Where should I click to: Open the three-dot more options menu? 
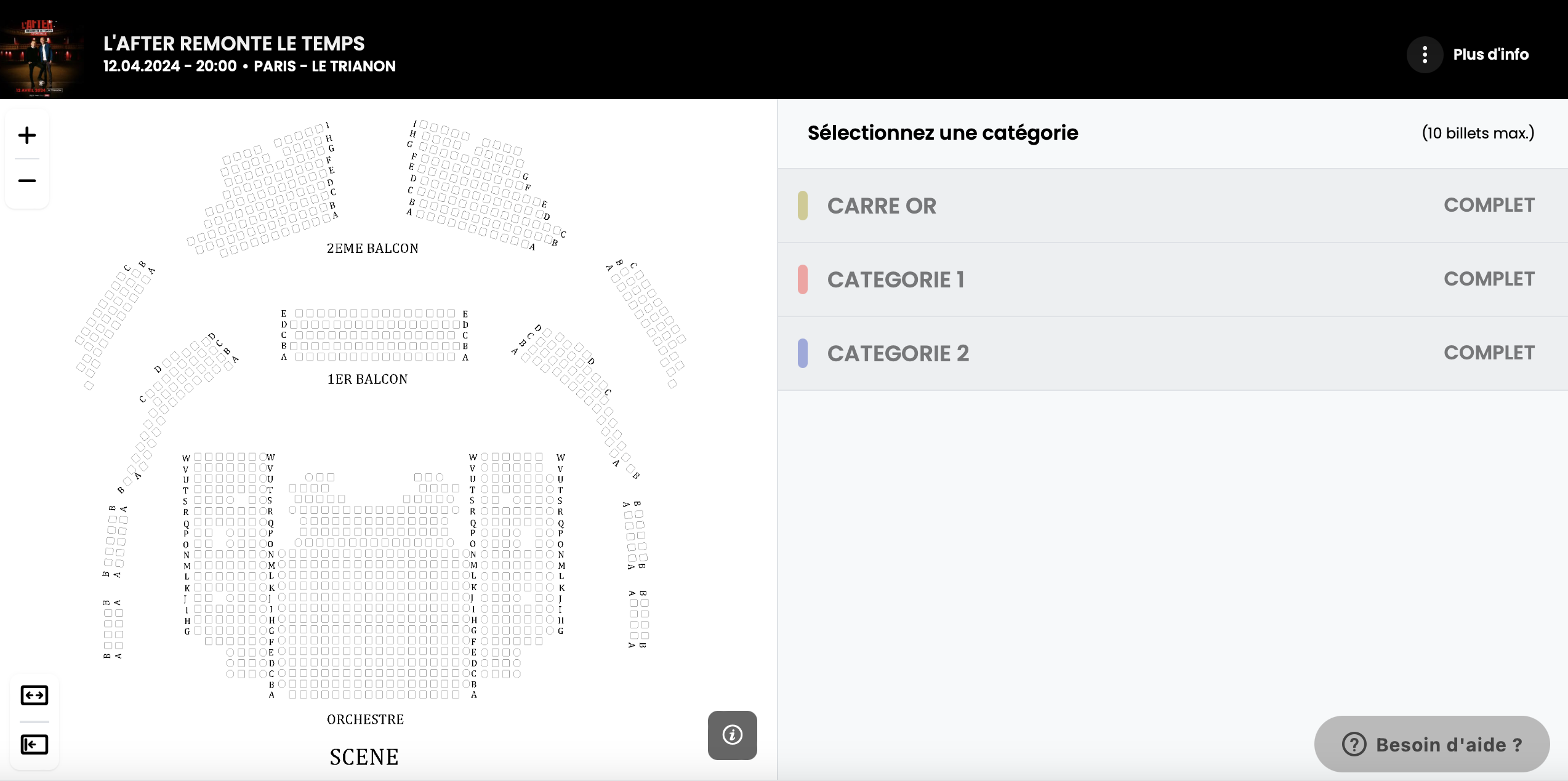pyautogui.click(x=1425, y=55)
